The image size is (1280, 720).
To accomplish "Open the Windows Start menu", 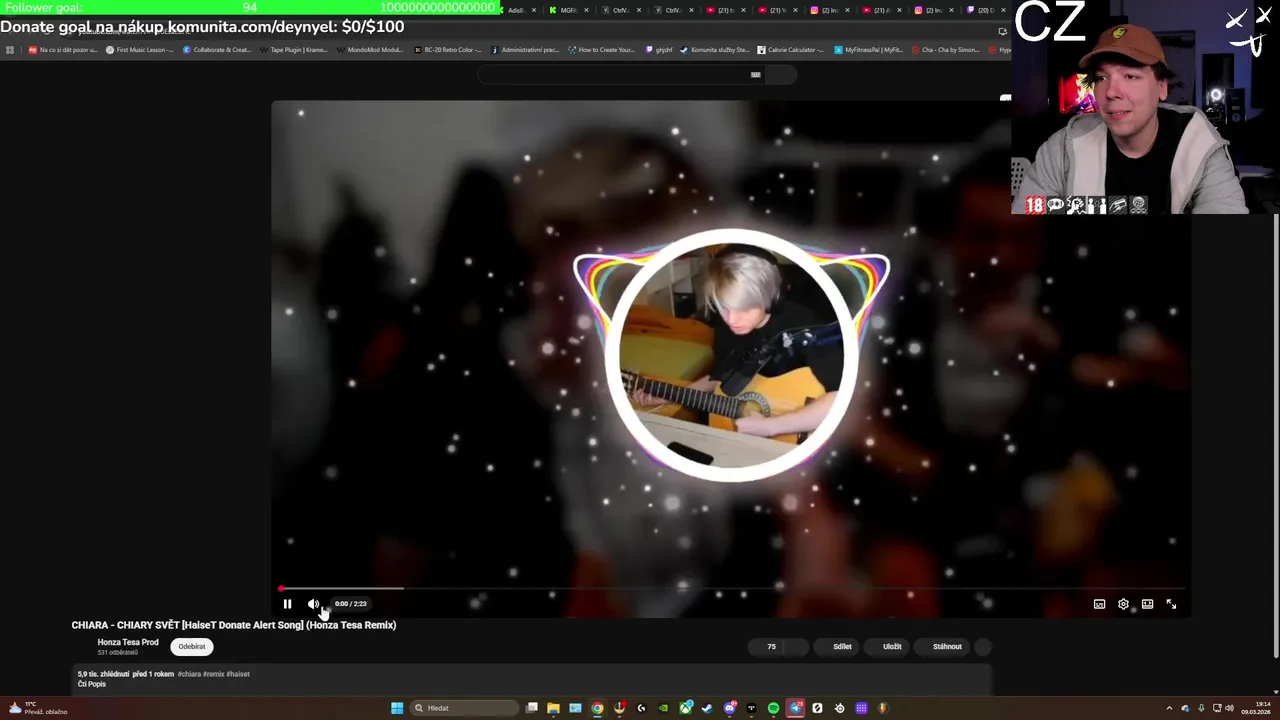I will [x=397, y=708].
